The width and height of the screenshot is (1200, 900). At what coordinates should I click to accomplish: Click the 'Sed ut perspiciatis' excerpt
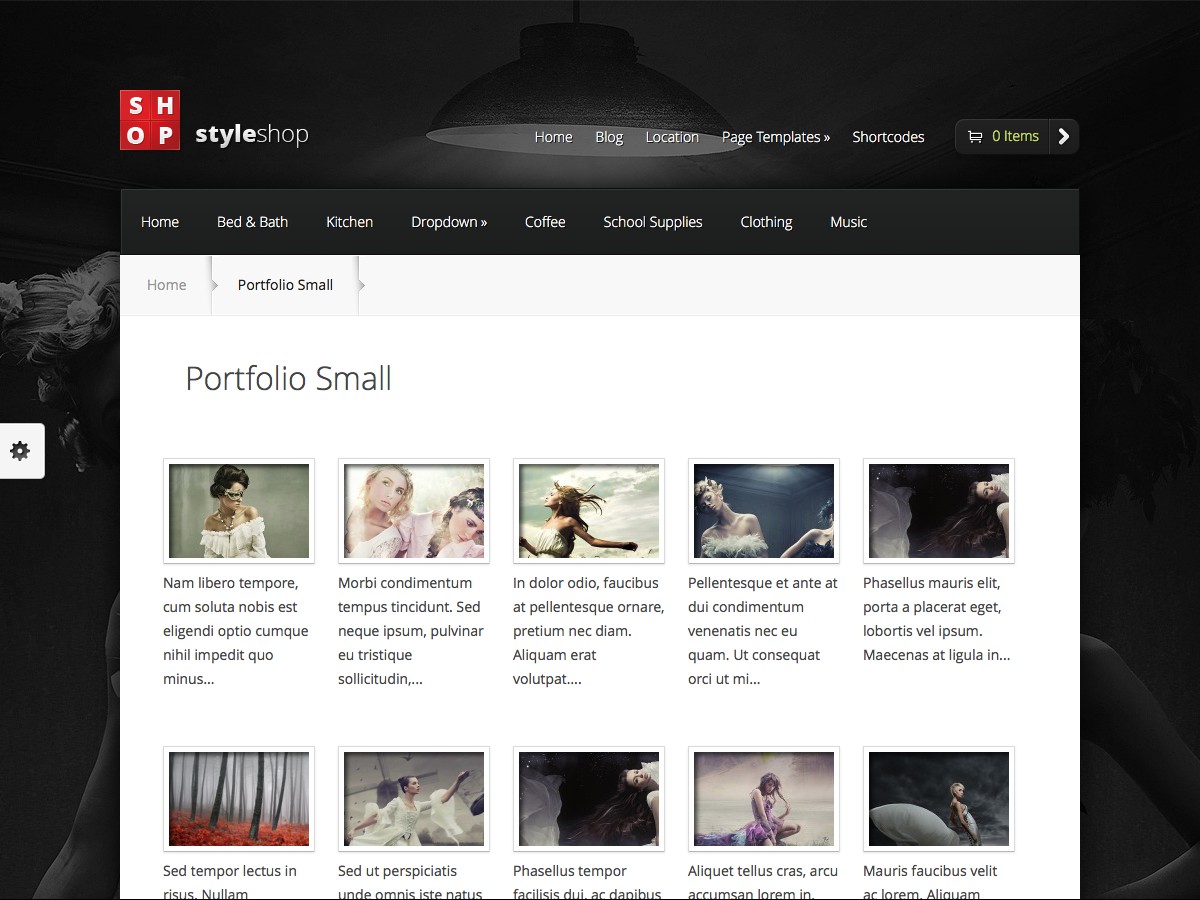point(410,882)
